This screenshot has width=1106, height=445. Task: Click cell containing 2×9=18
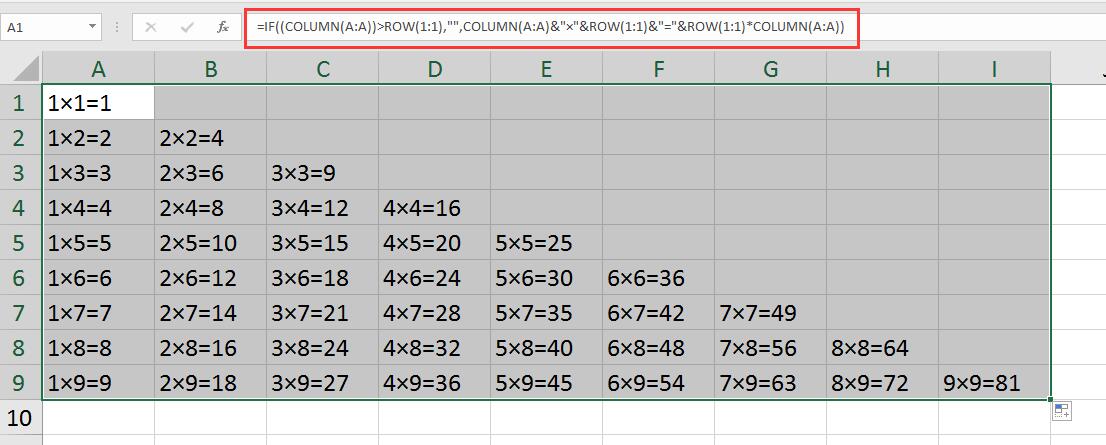click(210, 383)
